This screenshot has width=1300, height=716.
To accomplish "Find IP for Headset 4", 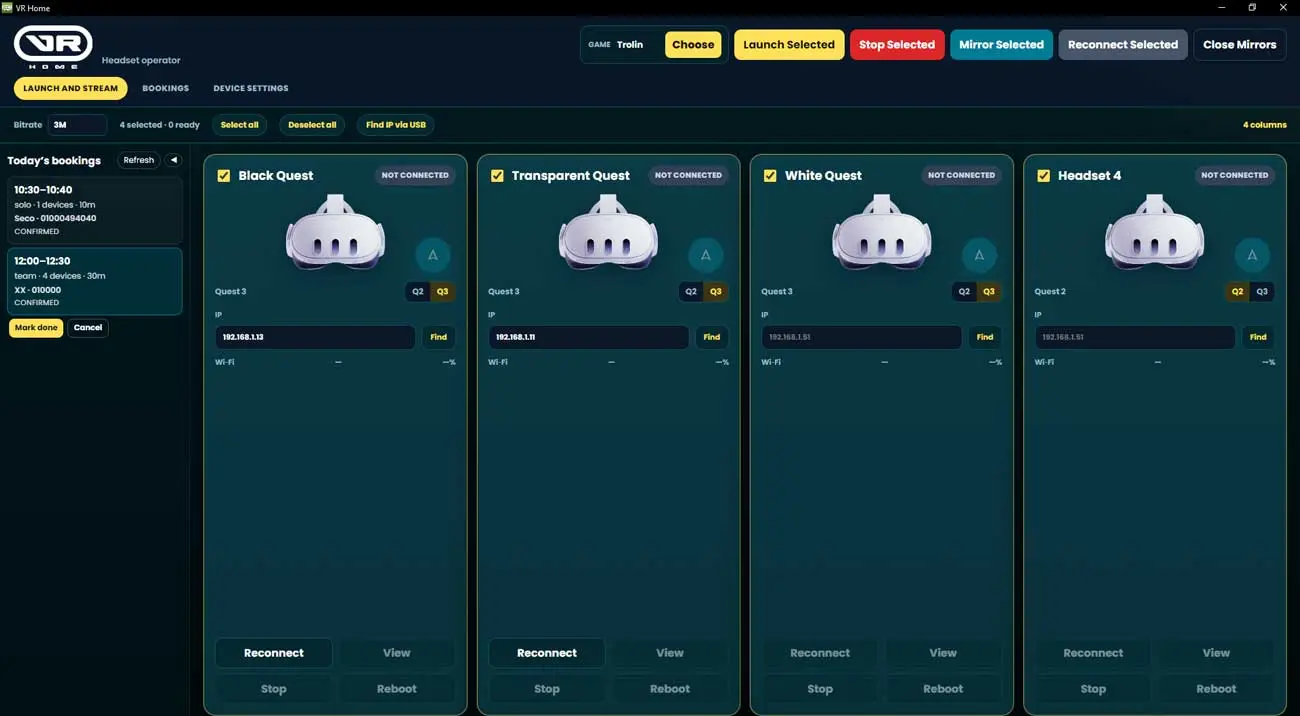I will tap(1257, 337).
